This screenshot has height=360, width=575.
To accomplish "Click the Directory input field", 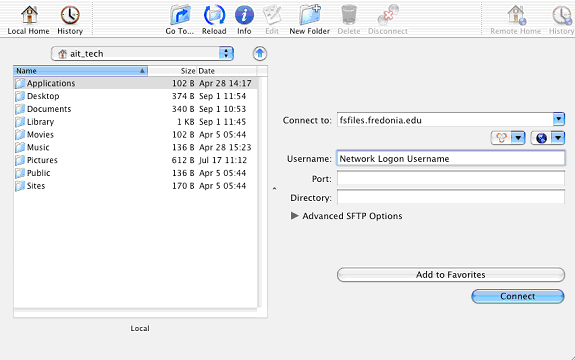I will pyautogui.click(x=451, y=197).
